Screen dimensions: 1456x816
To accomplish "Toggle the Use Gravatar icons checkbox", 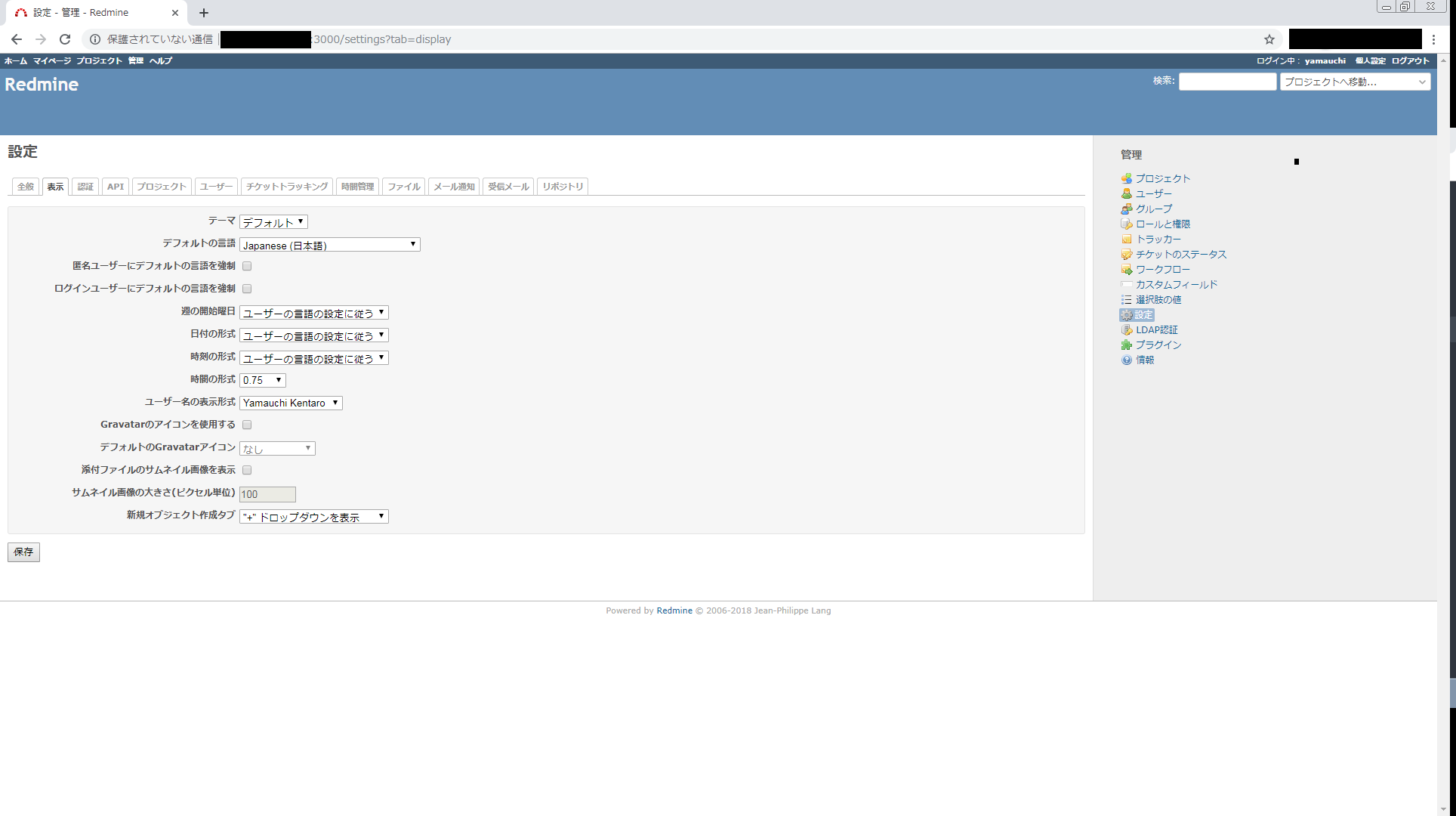I will (x=247, y=425).
